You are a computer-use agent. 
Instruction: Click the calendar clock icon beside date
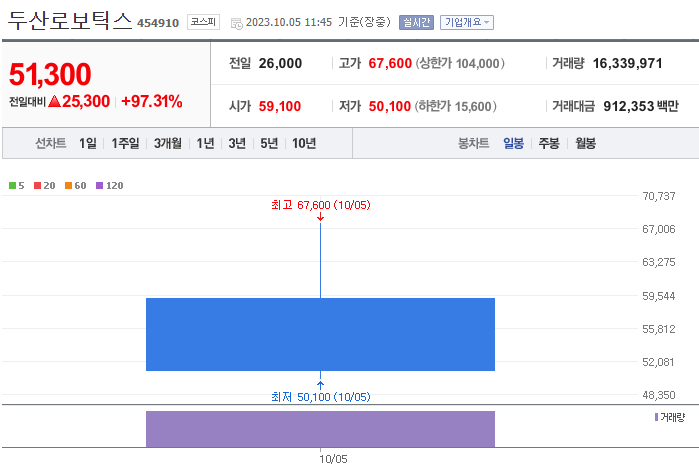pos(236,23)
